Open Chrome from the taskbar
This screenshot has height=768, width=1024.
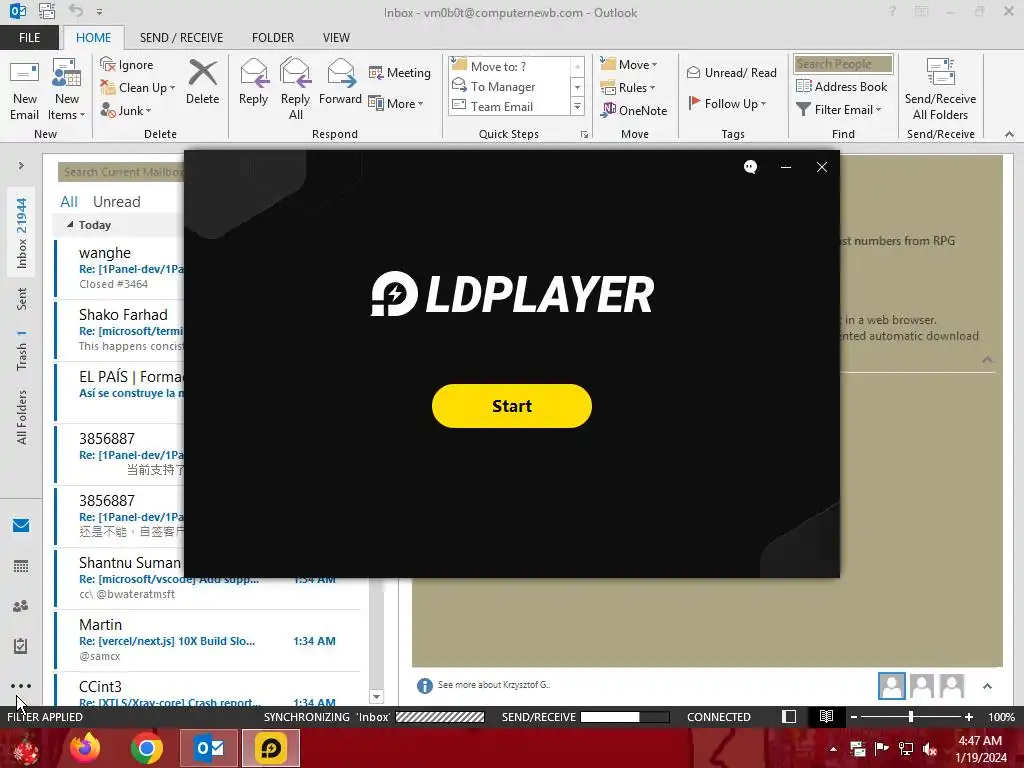pos(147,748)
